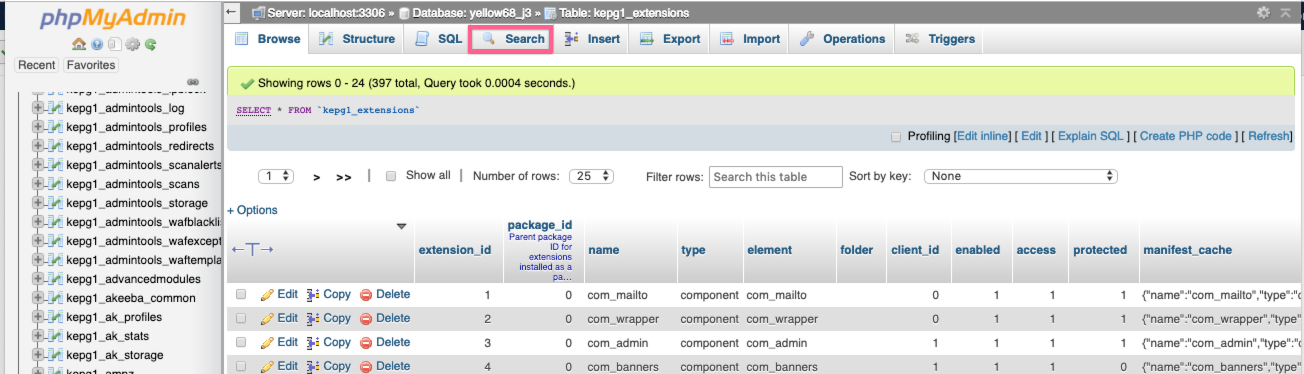This screenshot has width=1304, height=374.
Task: Jump to last page with >> button
Action: (344, 177)
